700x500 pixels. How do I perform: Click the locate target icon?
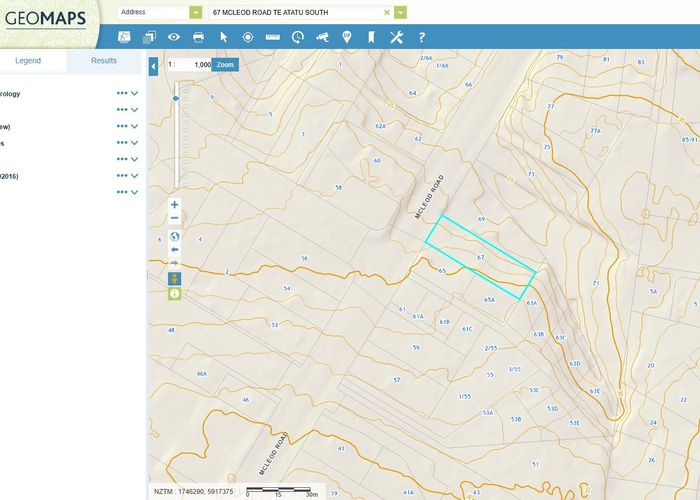pos(248,37)
